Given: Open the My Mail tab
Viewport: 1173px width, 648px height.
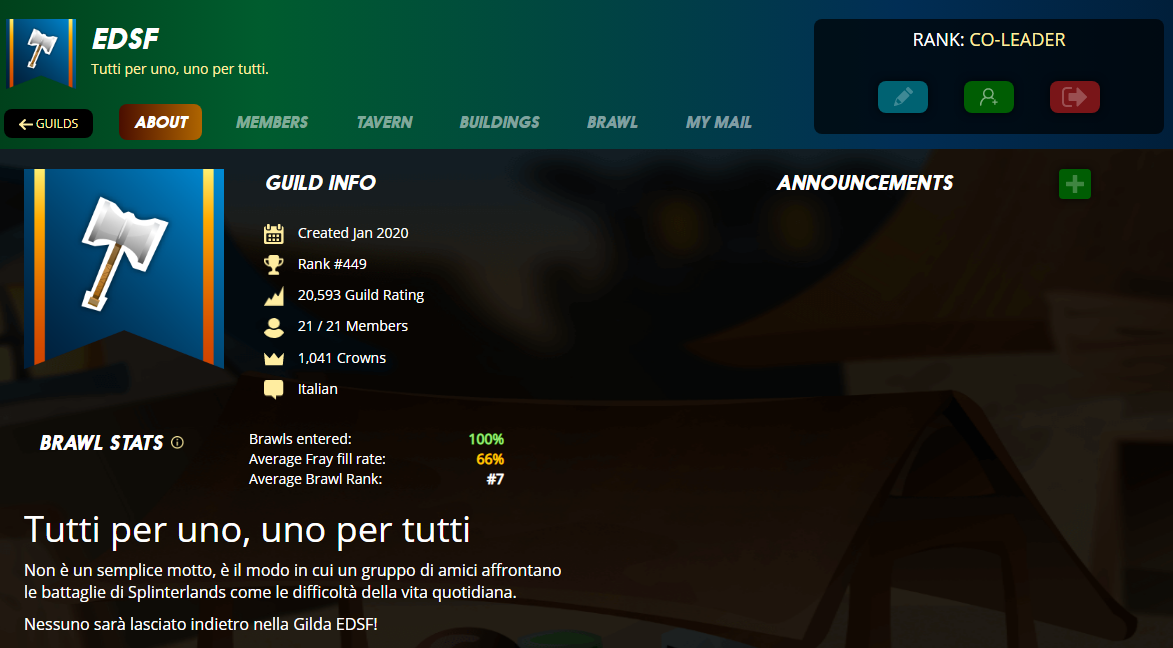Looking at the screenshot, I should 719,122.
